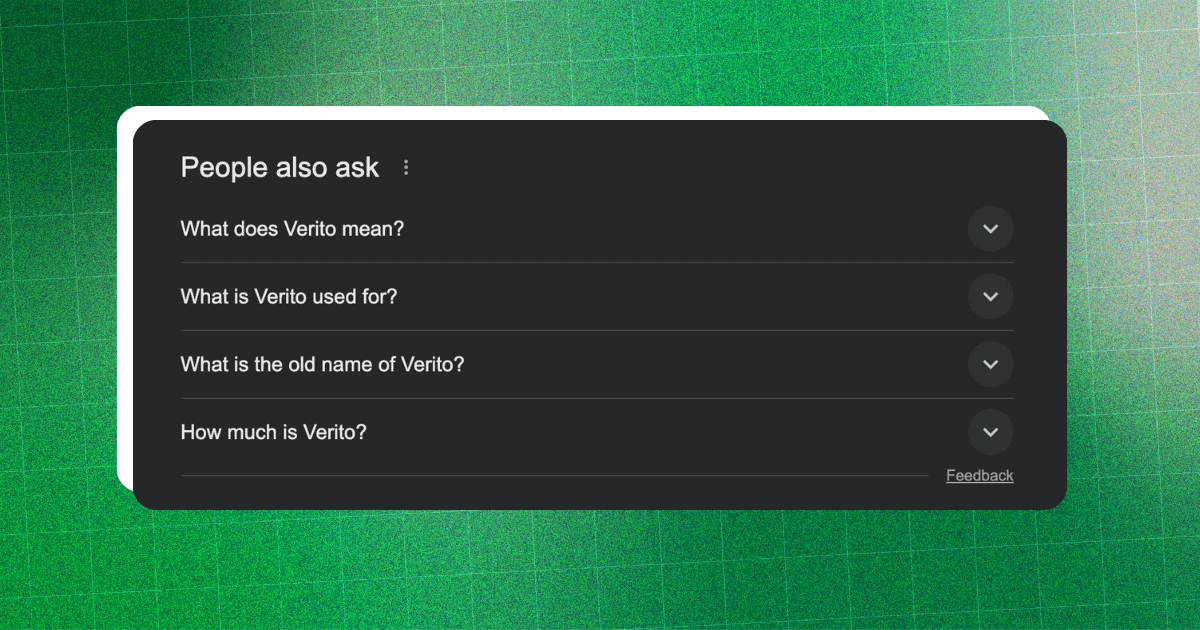Click blank row space after 'How much is Verito?'

[x=660, y=433]
